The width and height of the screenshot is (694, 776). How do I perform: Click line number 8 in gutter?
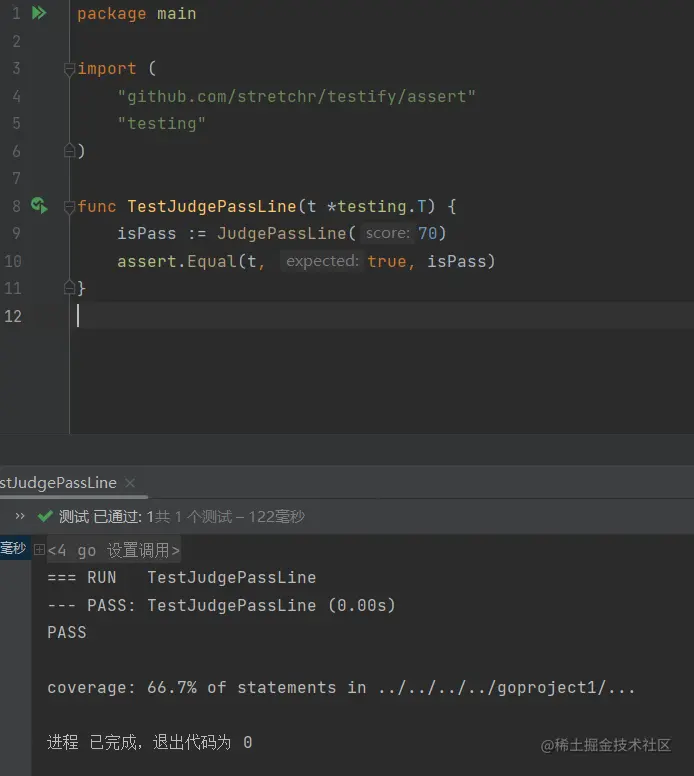click(16, 206)
